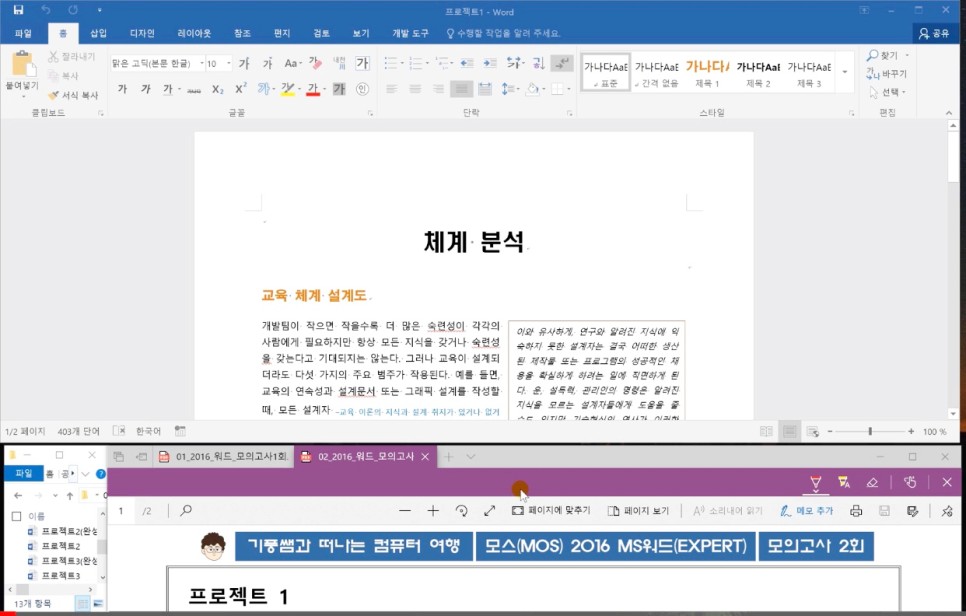Expand the Styles gallery

pyautogui.click(x=845, y=72)
